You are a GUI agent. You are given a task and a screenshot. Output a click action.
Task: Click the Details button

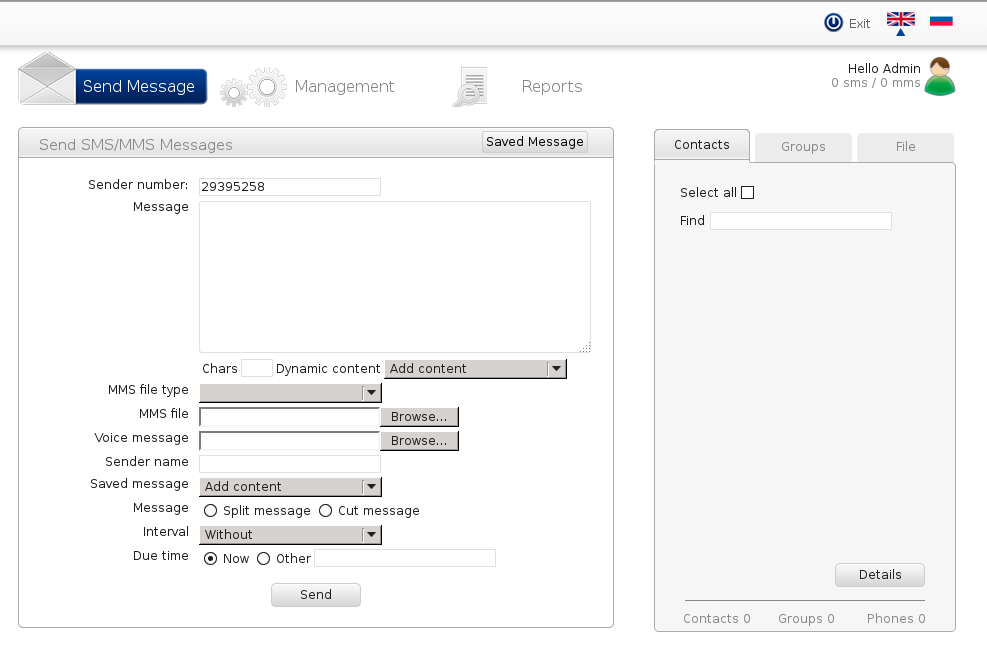[879, 575]
